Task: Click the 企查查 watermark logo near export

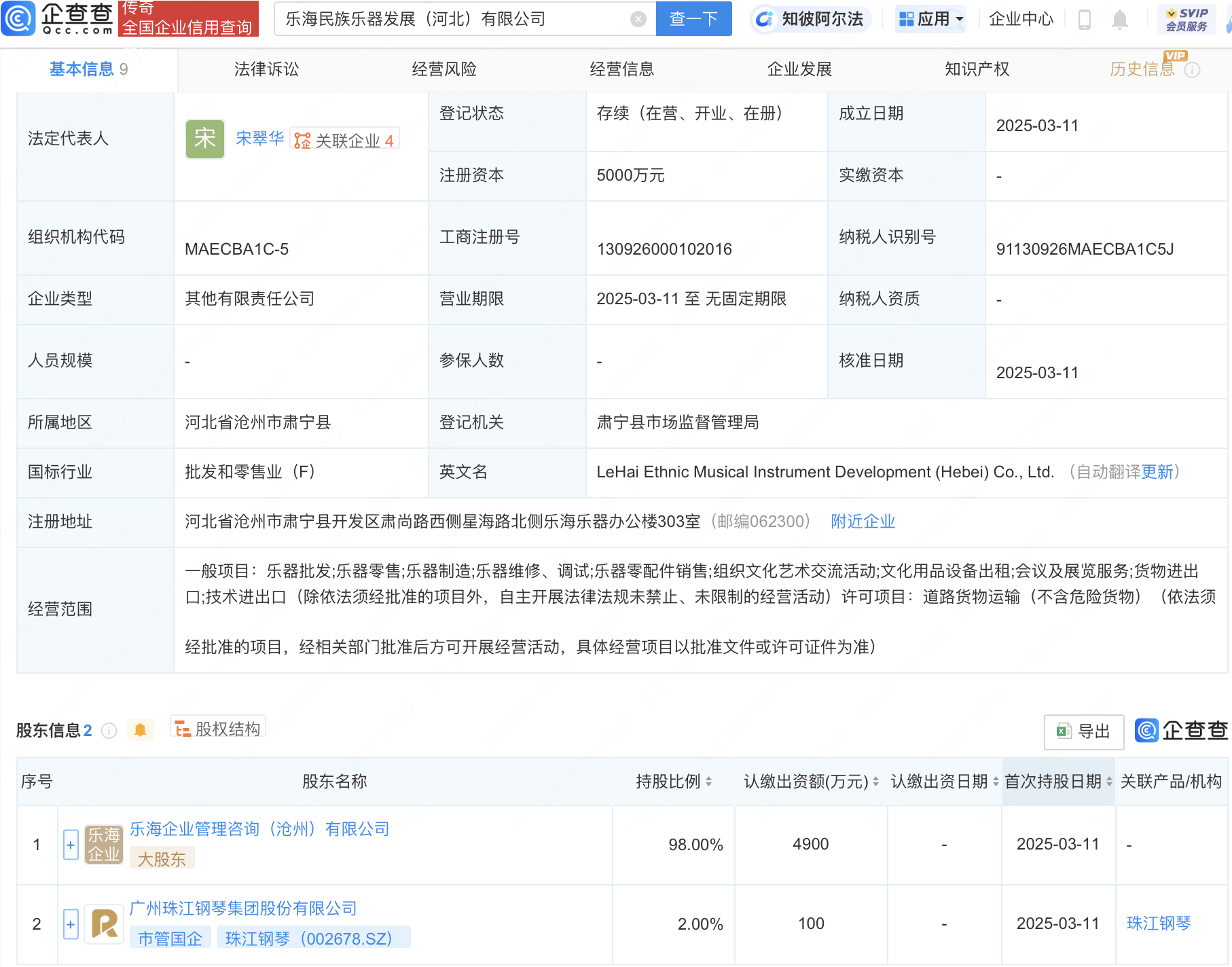Action: (x=1181, y=731)
